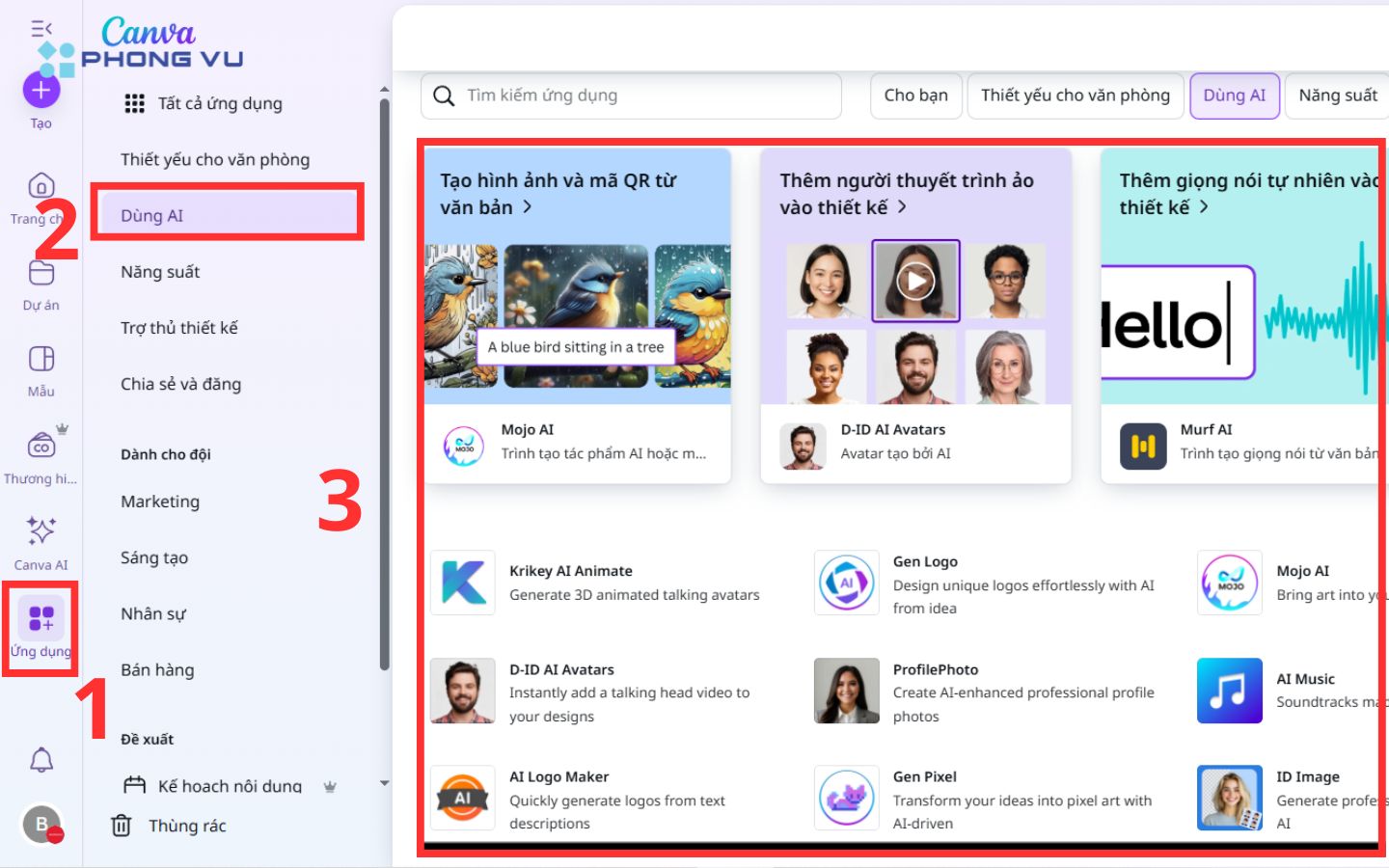Open the Dự án section

[41, 283]
